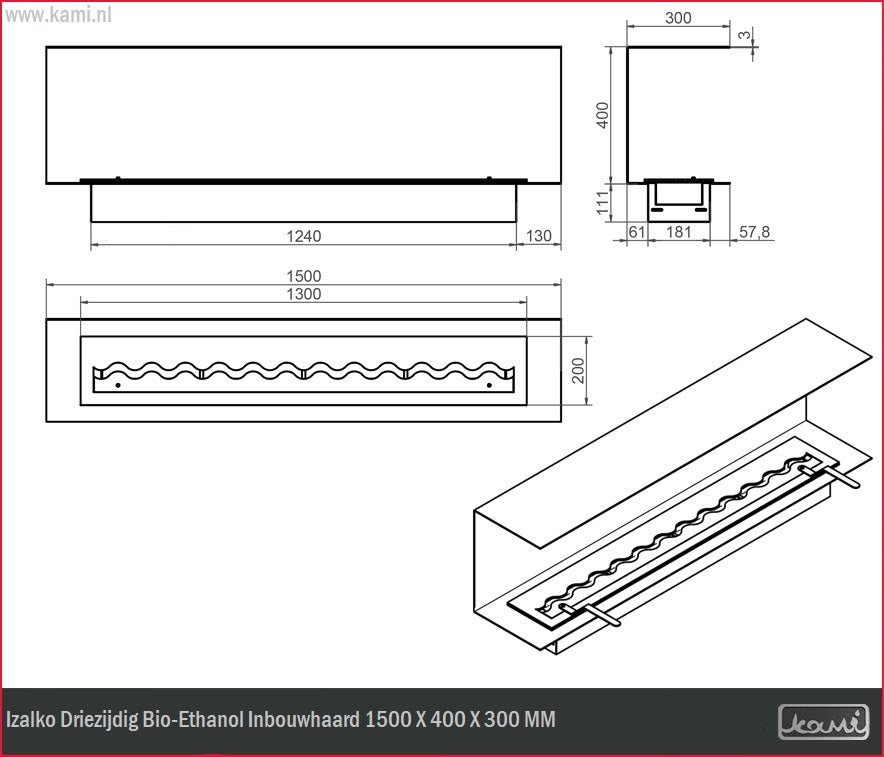Click the 300 dimension on side view
Viewport: 884px width, 757px height.
(x=677, y=18)
